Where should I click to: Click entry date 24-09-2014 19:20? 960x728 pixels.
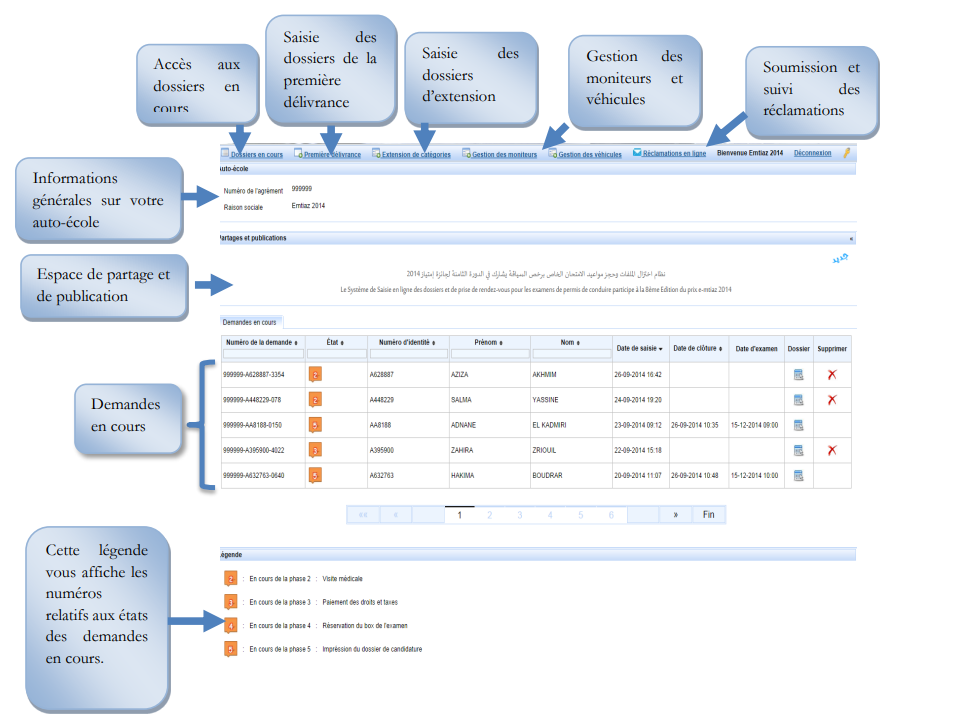pyautogui.click(x=638, y=400)
